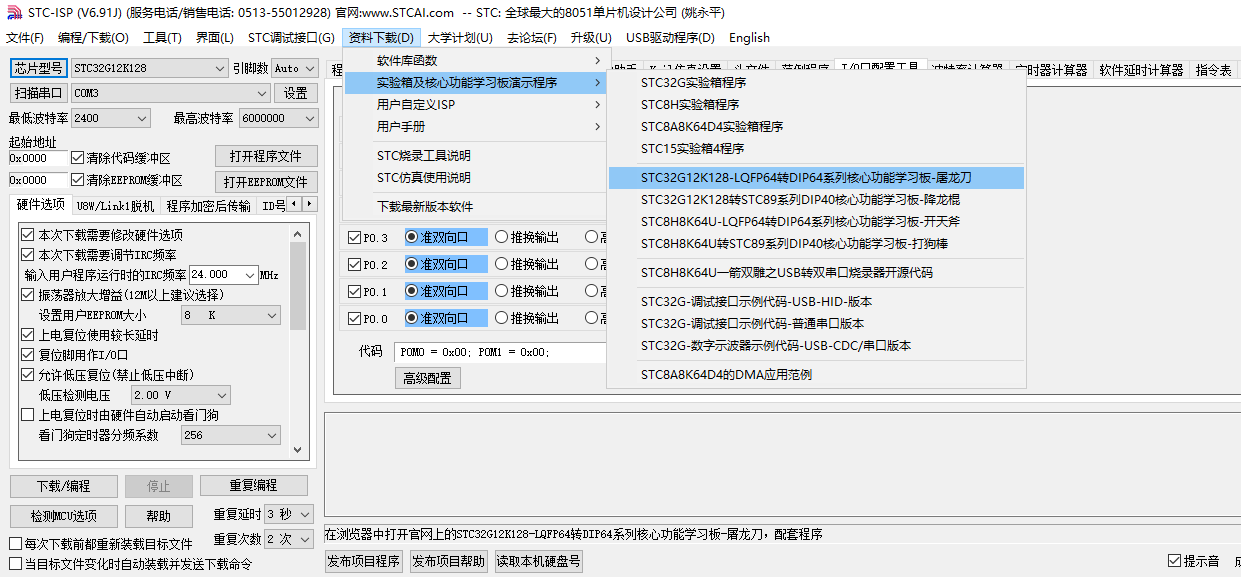Choose the 屠龙刀 STC32G12K128-LQFP64 board entry
Viewport: 1241px width, 577px height.
[x=816, y=178]
